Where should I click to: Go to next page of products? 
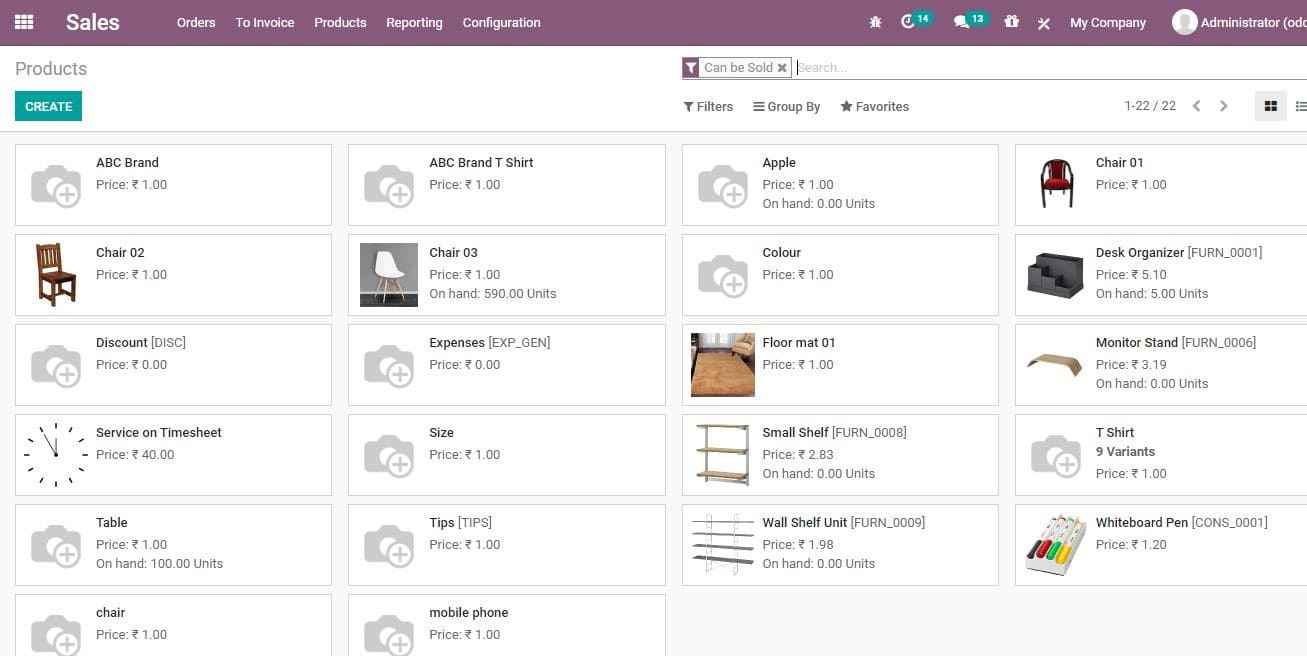coord(1224,105)
